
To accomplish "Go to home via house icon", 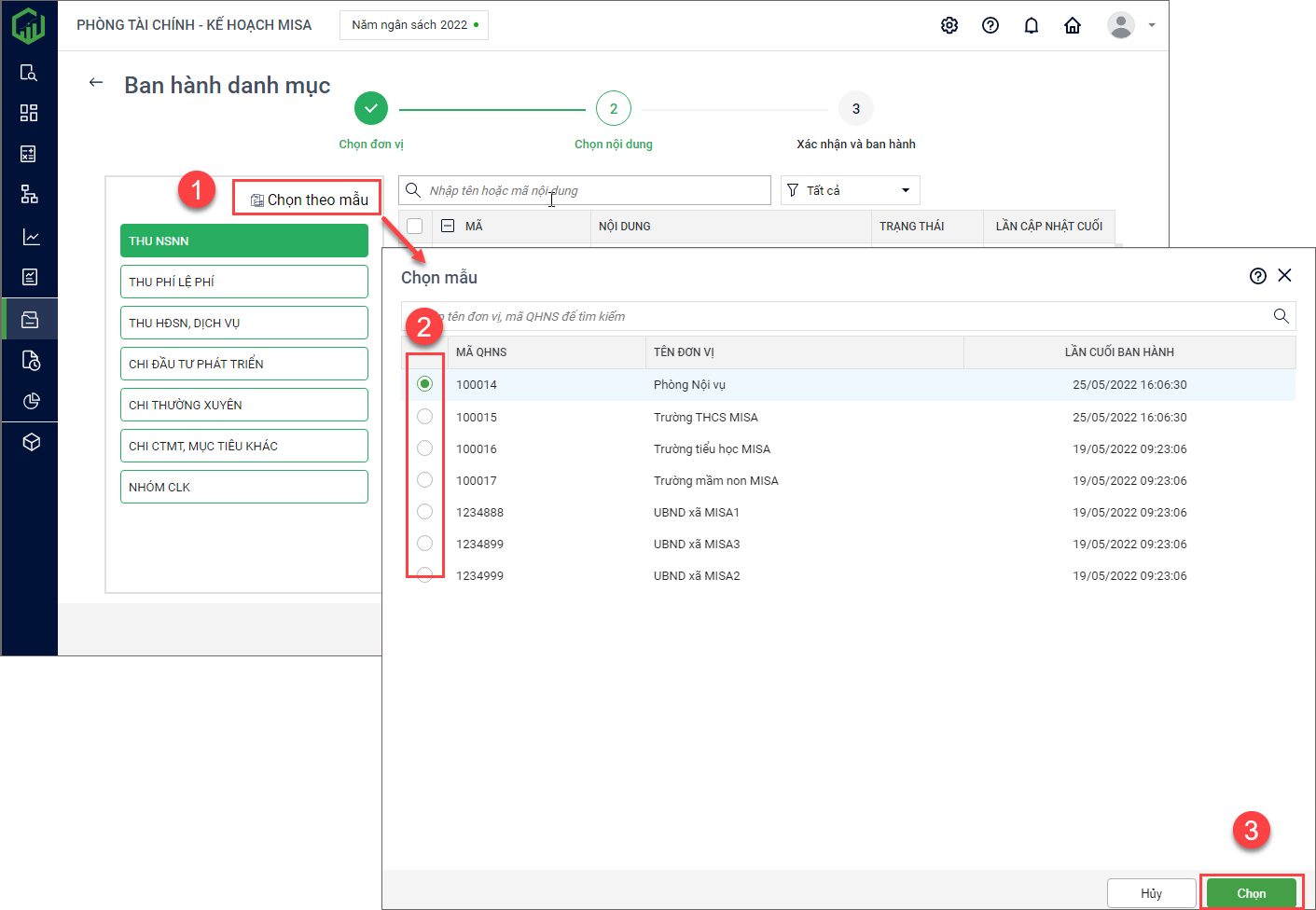I will pos(1073,25).
